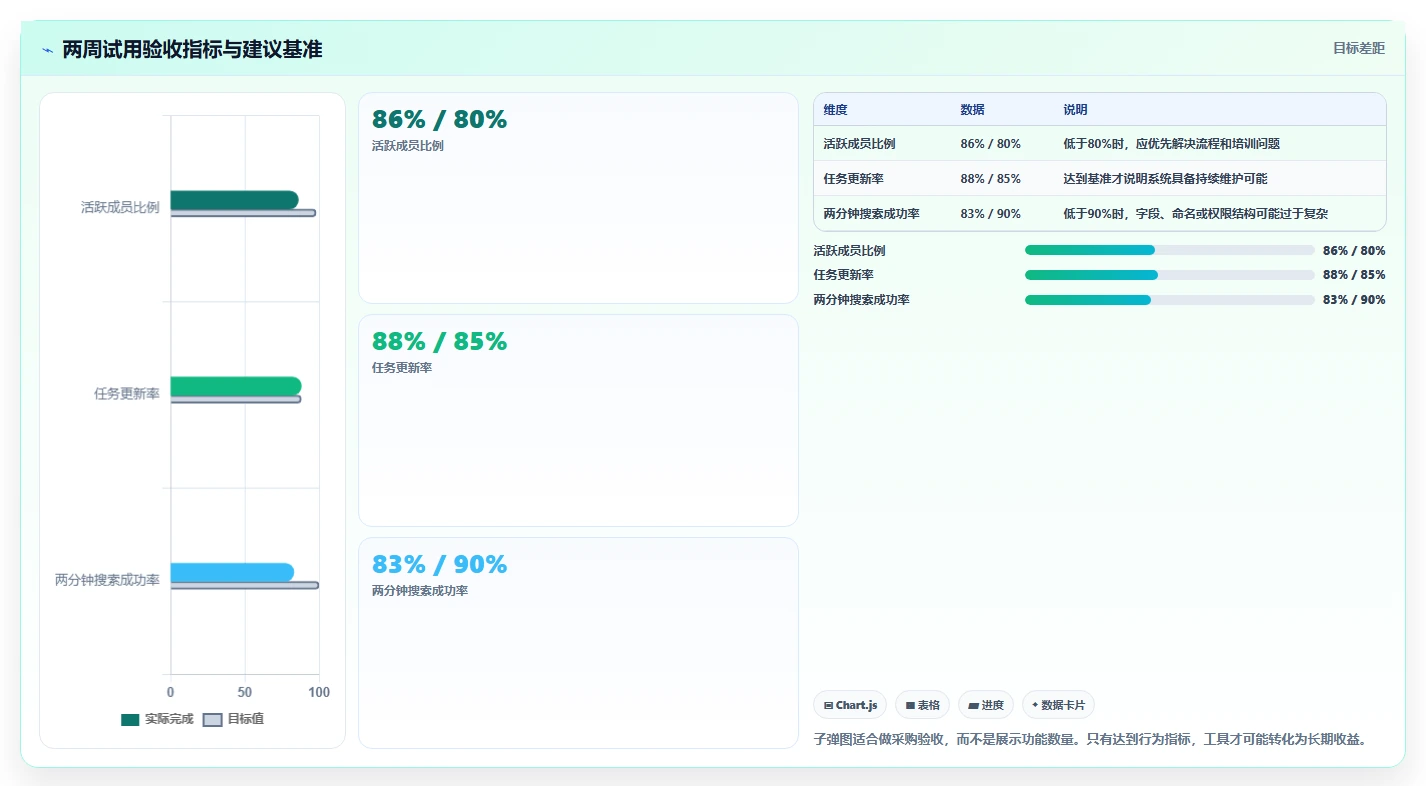The image size is (1426, 786).
Task: Toggle the 实际完成 legend swatch
Action: pyautogui.click(x=130, y=720)
